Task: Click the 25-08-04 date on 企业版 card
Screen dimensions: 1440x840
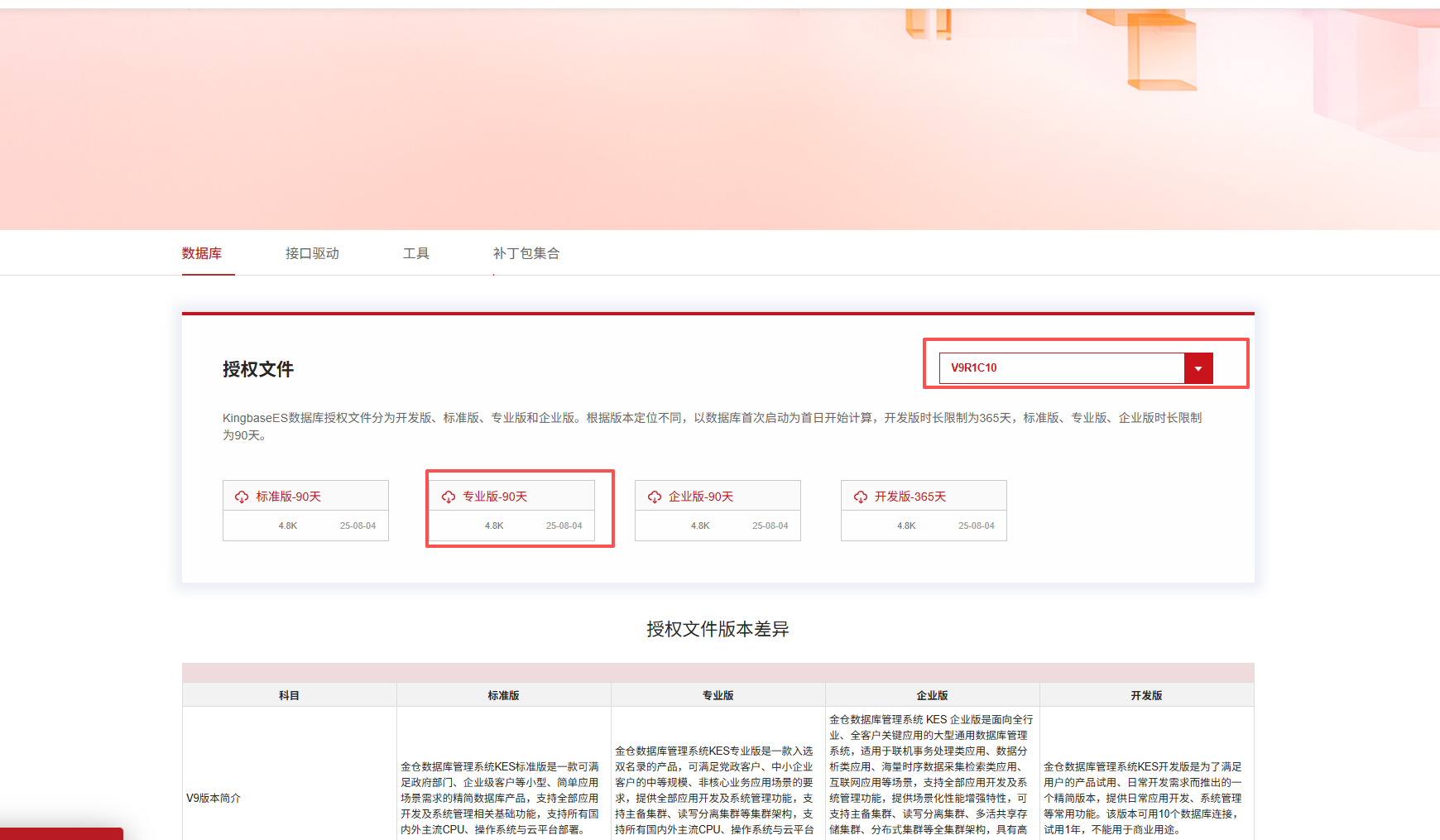Action: click(770, 526)
